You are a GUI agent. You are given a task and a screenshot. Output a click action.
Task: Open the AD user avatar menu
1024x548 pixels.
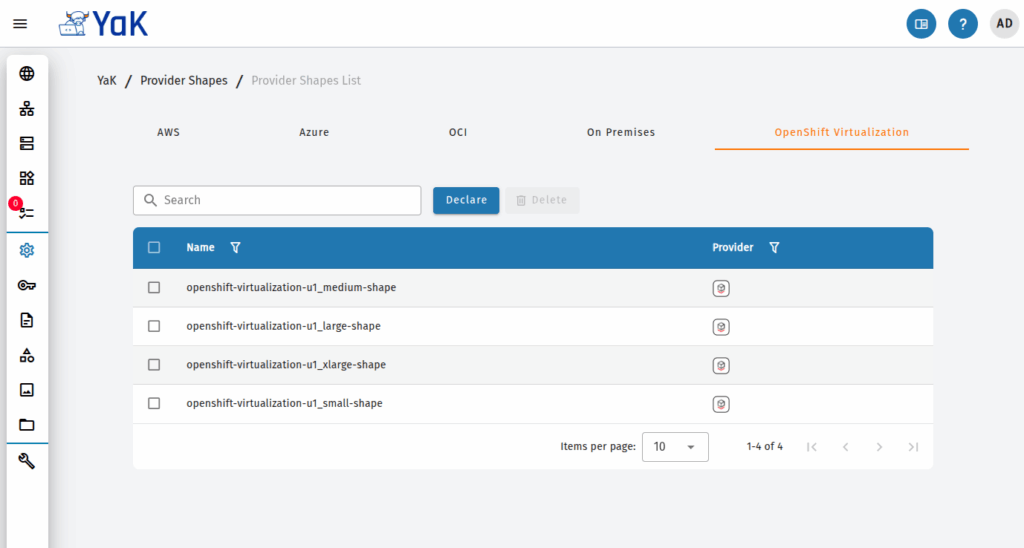(x=1004, y=24)
